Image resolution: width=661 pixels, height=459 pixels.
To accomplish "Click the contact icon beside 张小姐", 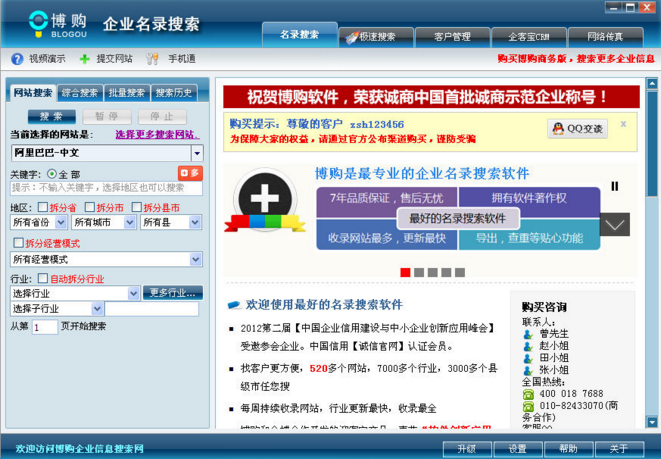I will pyautogui.click(x=528, y=370).
